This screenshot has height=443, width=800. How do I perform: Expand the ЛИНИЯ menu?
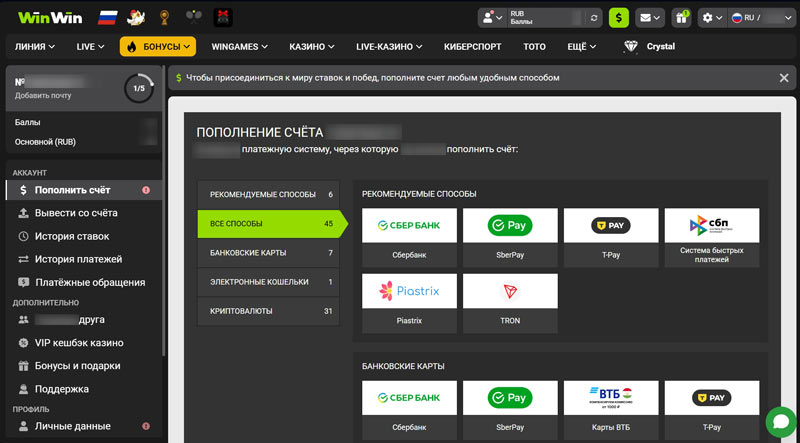(x=35, y=46)
